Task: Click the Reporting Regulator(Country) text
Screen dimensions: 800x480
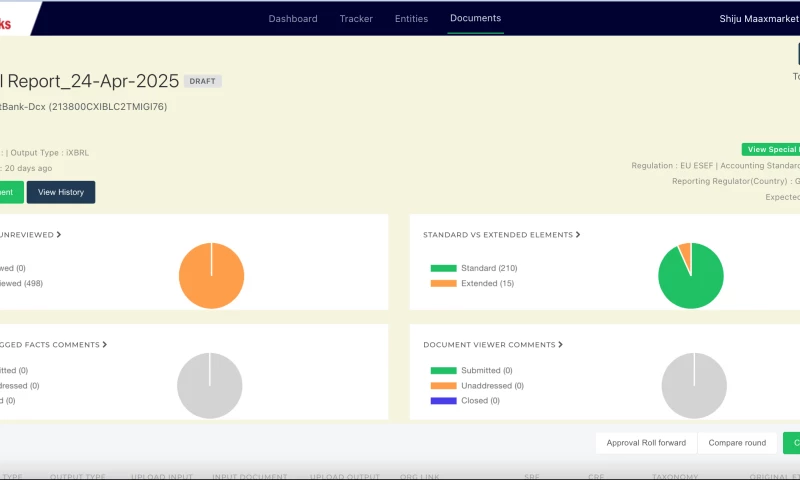Action: tap(730, 181)
